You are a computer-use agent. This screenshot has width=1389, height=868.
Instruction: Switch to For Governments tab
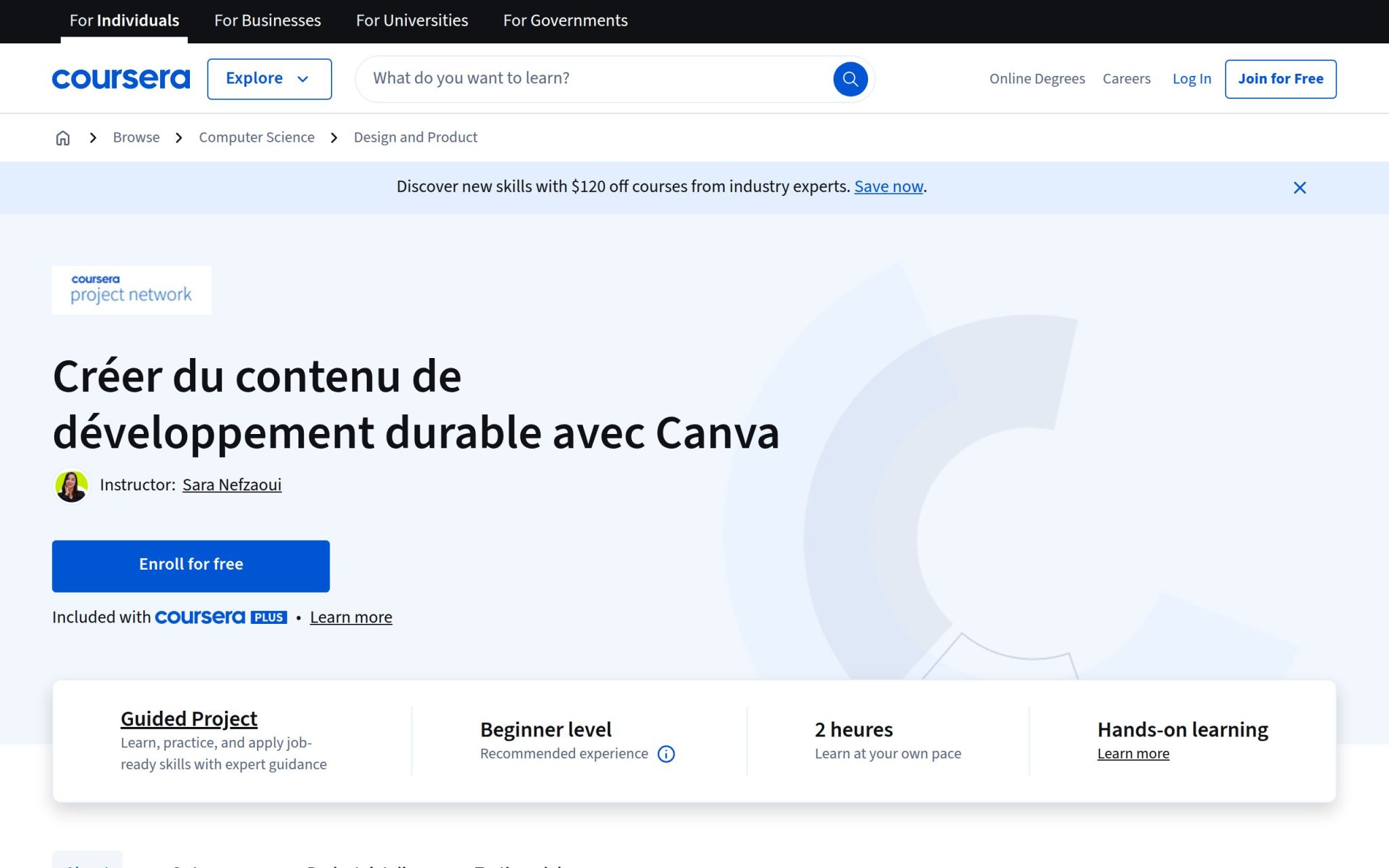[x=565, y=21]
